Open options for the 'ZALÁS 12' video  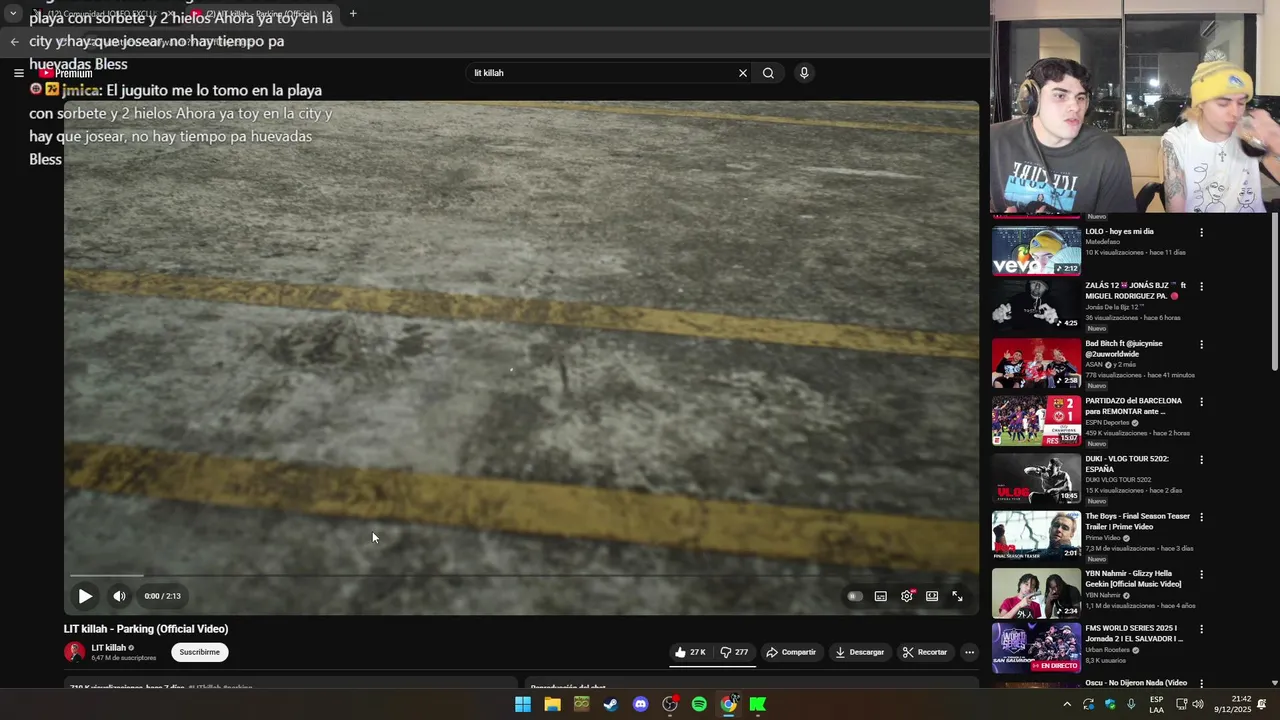1201,286
